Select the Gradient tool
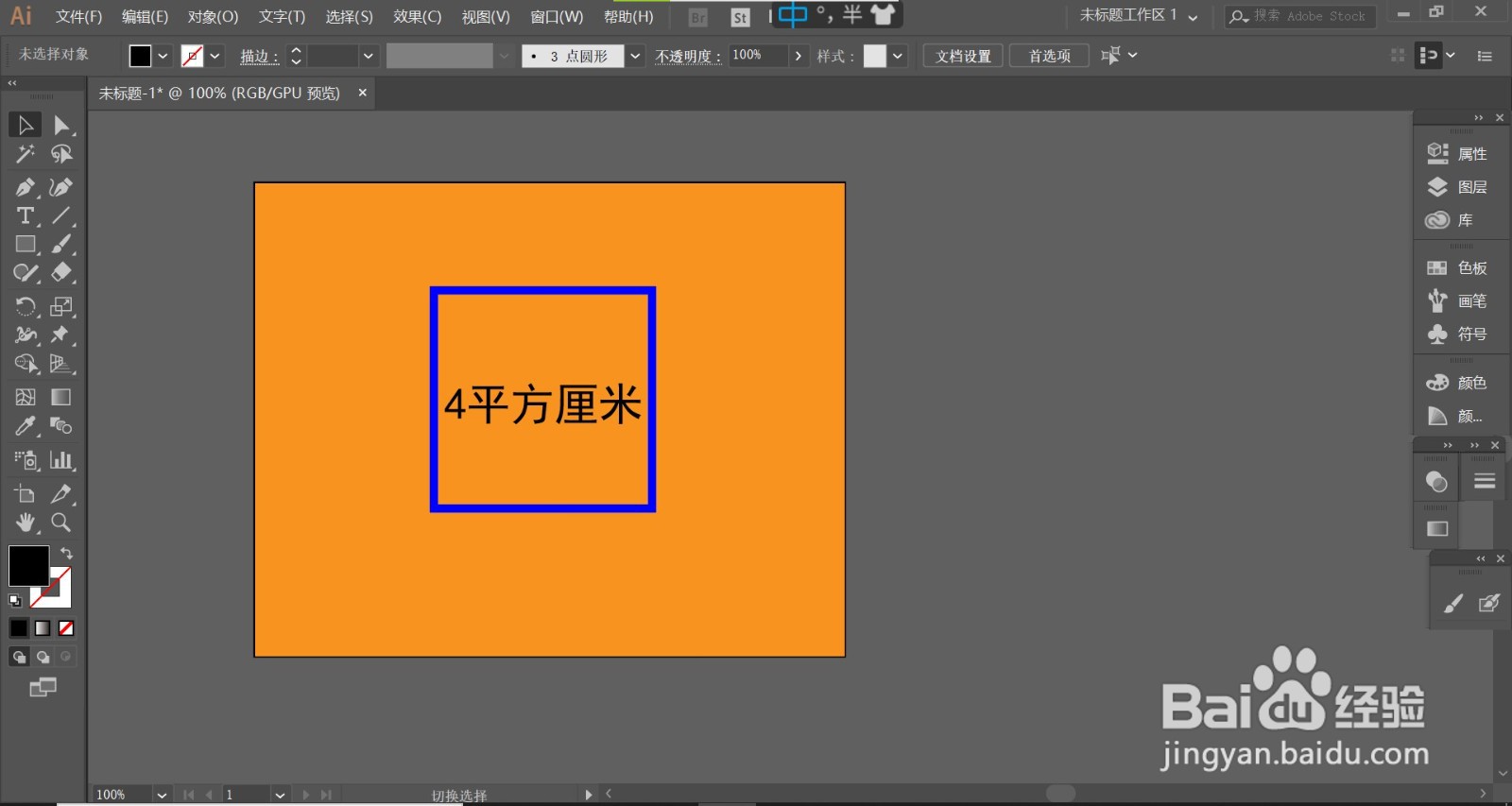The image size is (1512, 806). pyautogui.click(x=61, y=397)
